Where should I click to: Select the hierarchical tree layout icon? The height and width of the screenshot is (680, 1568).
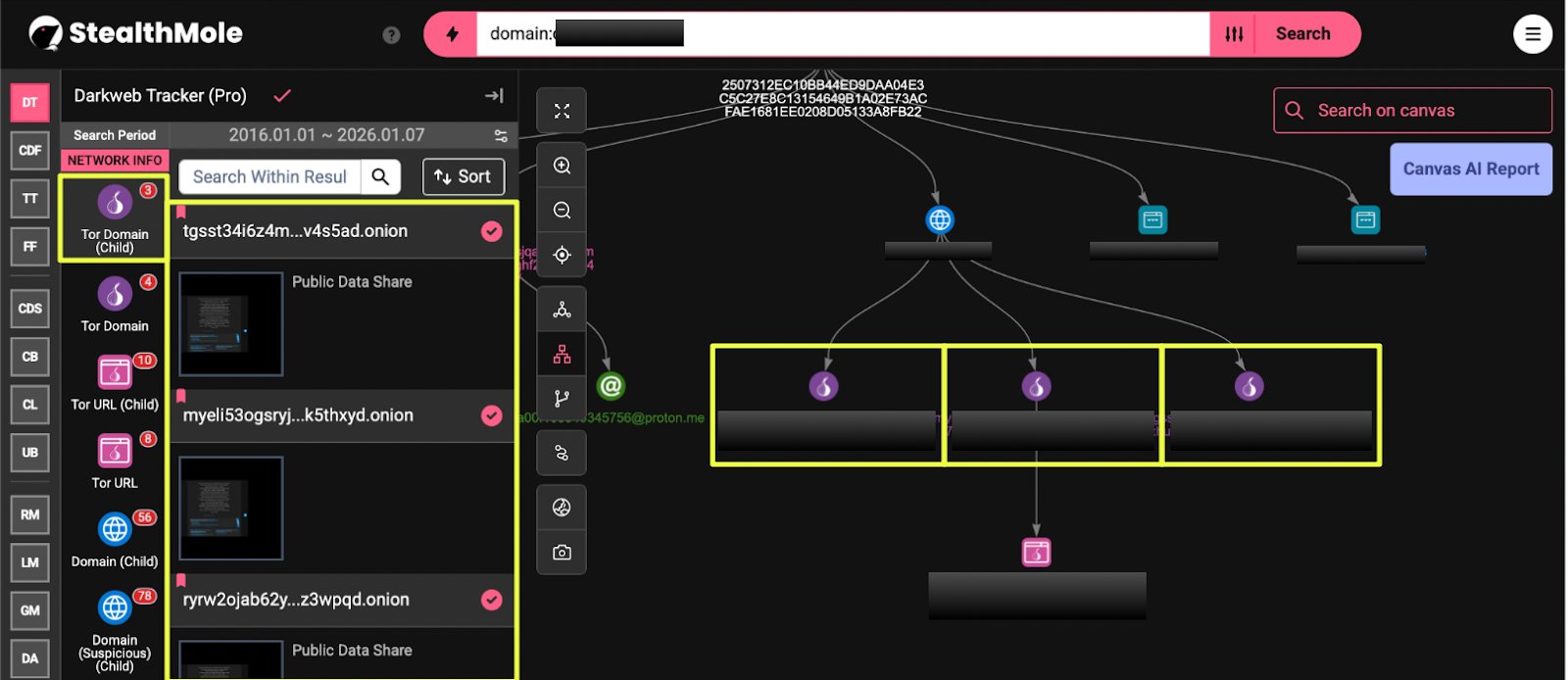pyautogui.click(x=562, y=355)
